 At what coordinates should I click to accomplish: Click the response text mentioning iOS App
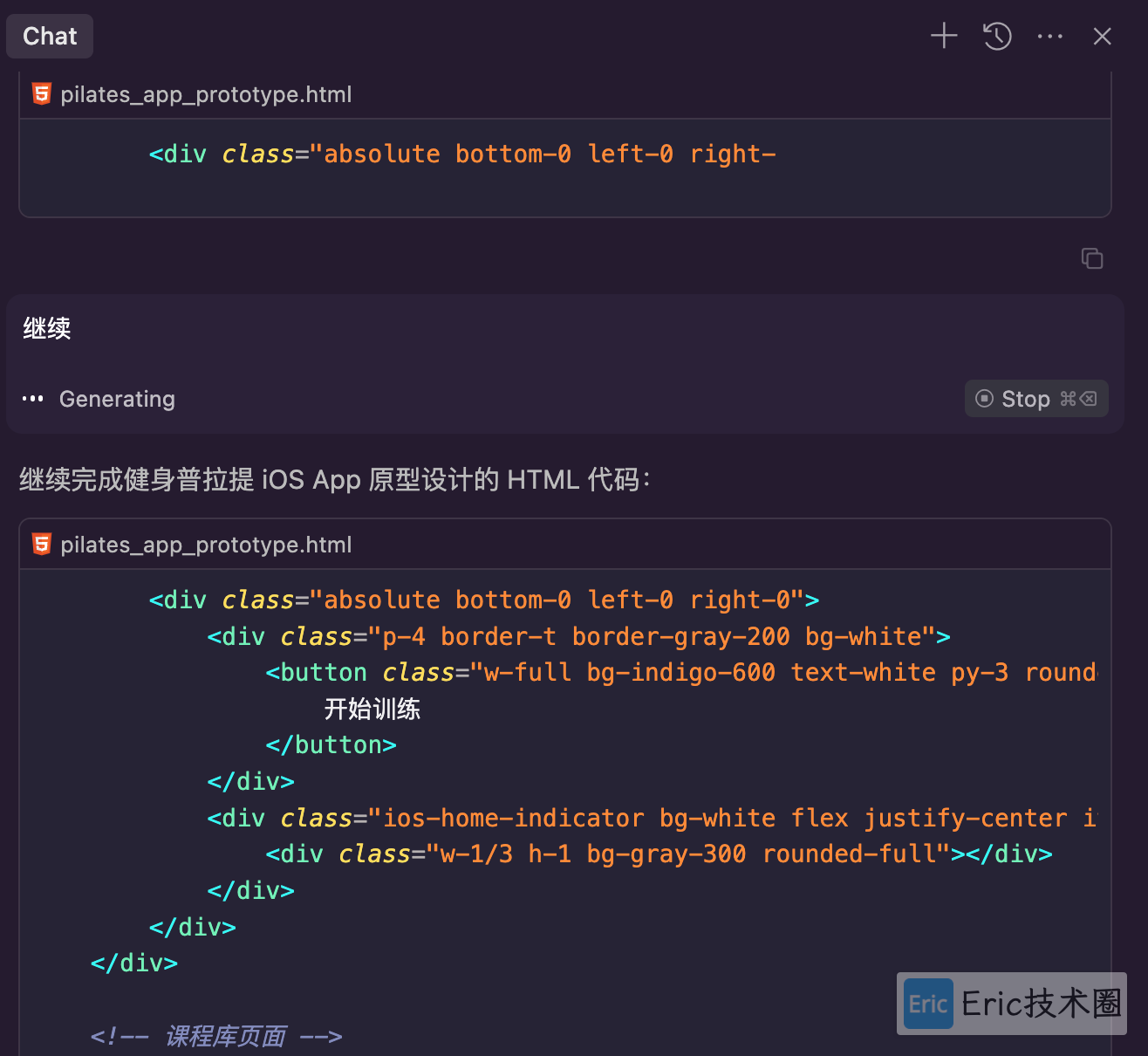pos(335,479)
